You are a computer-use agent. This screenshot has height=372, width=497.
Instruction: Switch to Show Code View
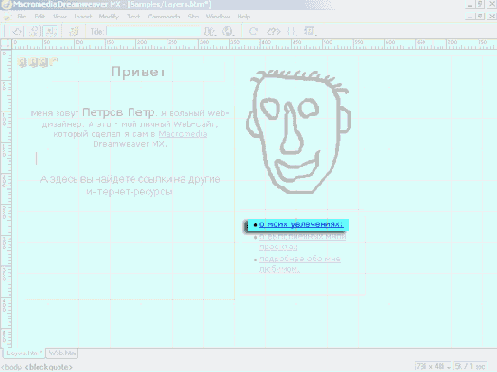[x=17, y=31]
